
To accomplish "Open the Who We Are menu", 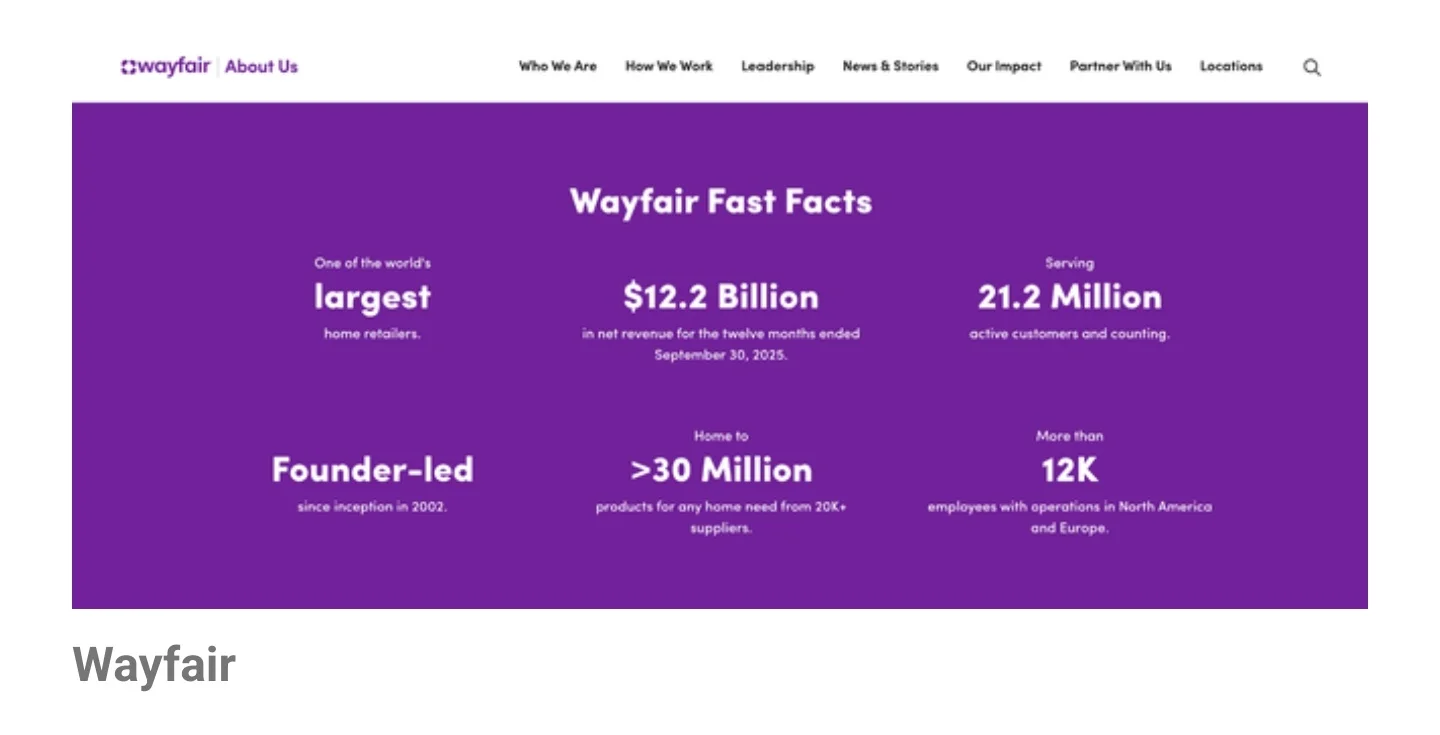I will coord(557,66).
